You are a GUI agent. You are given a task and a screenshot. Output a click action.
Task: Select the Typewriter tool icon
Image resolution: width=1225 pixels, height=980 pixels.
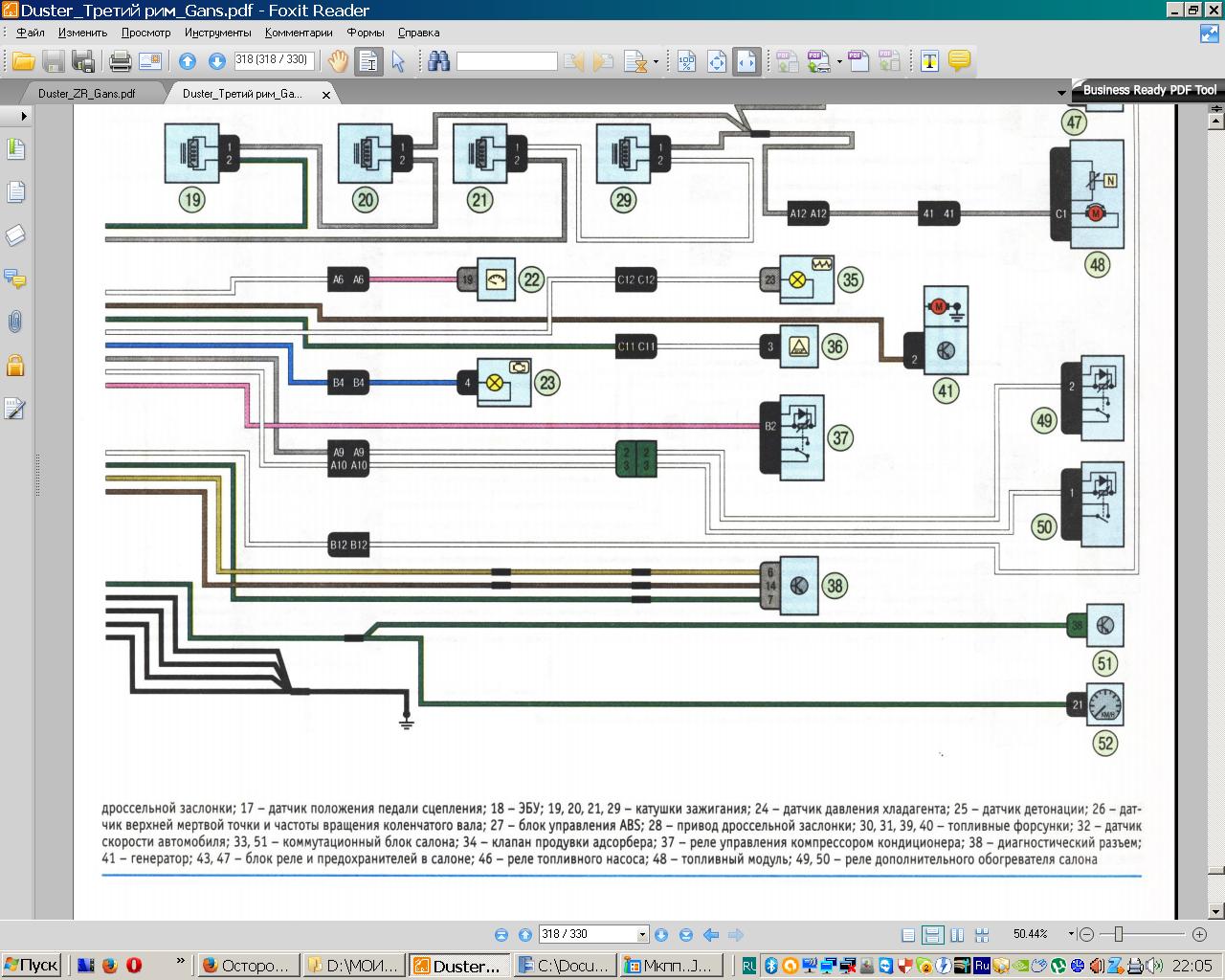pyautogui.click(x=929, y=62)
